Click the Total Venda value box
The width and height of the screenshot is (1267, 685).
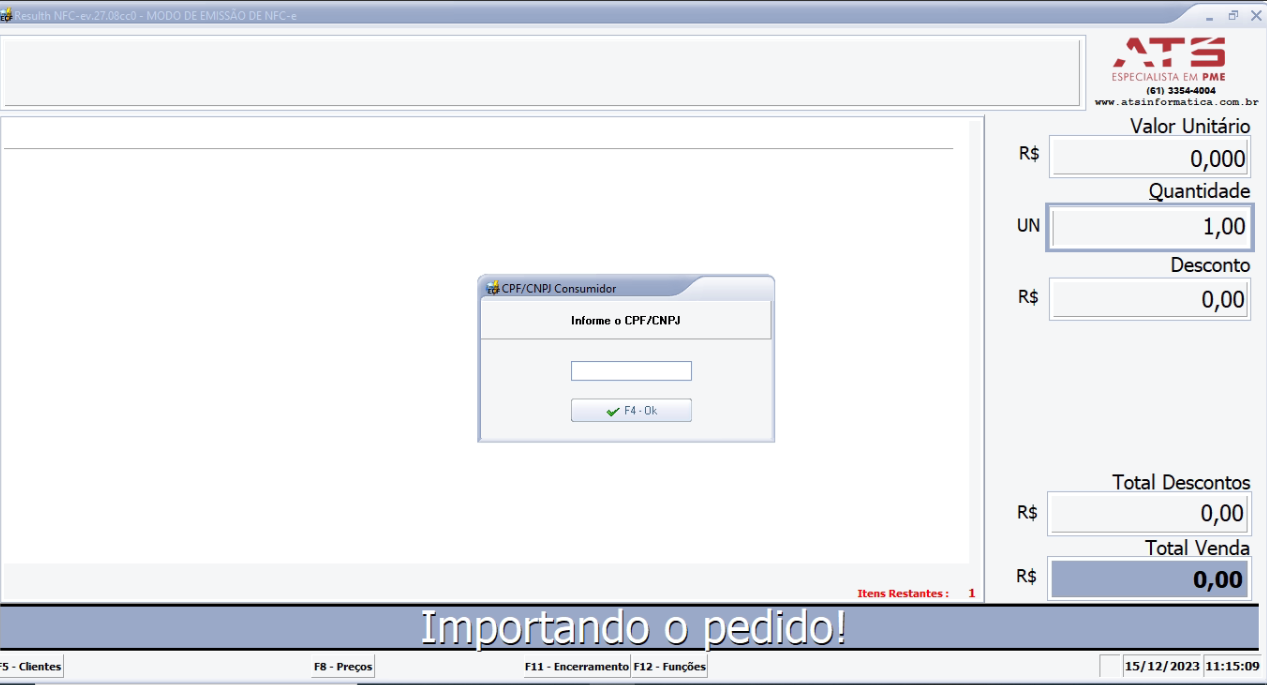point(1149,579)
